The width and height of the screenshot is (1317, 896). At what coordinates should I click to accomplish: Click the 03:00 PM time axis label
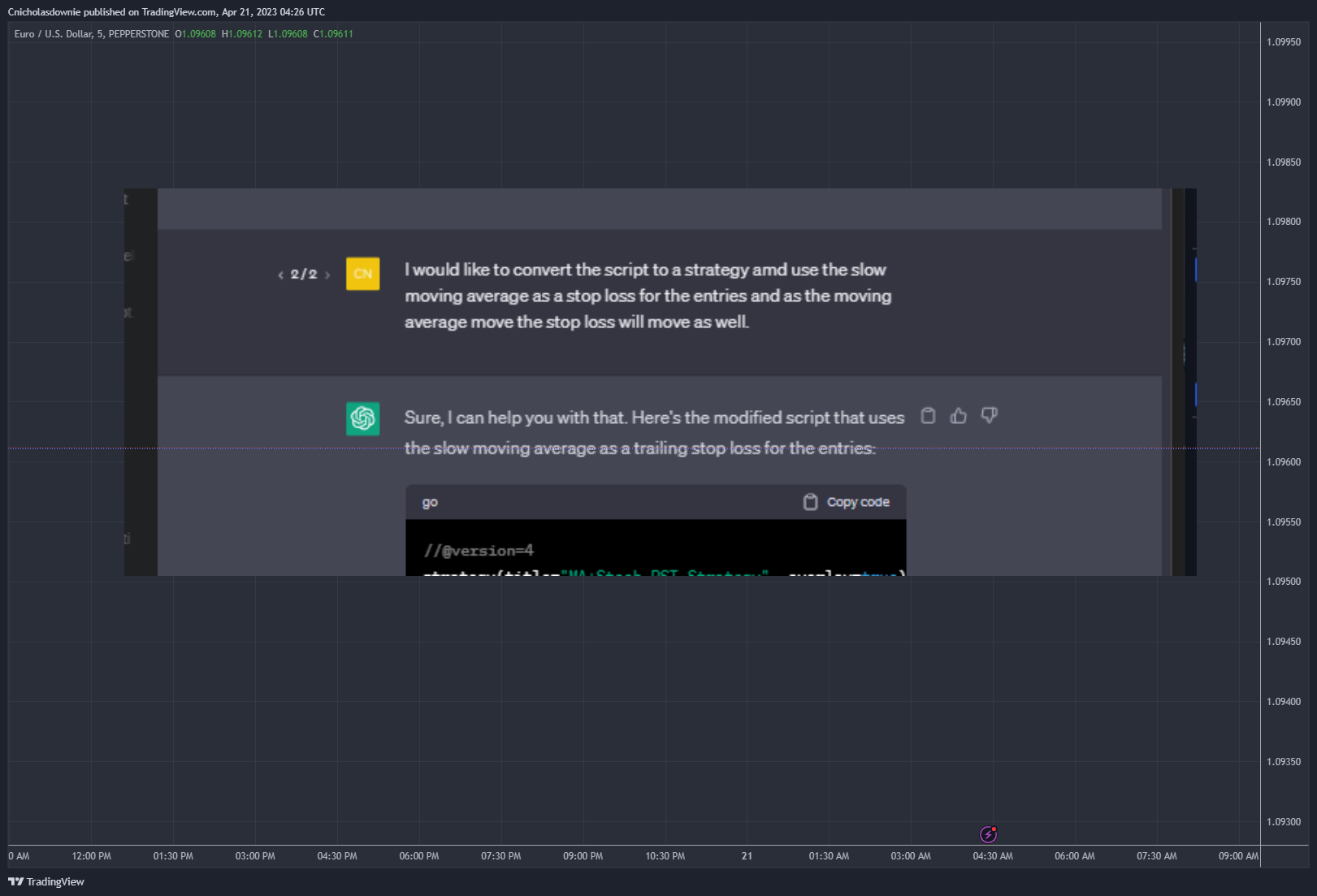255,856
